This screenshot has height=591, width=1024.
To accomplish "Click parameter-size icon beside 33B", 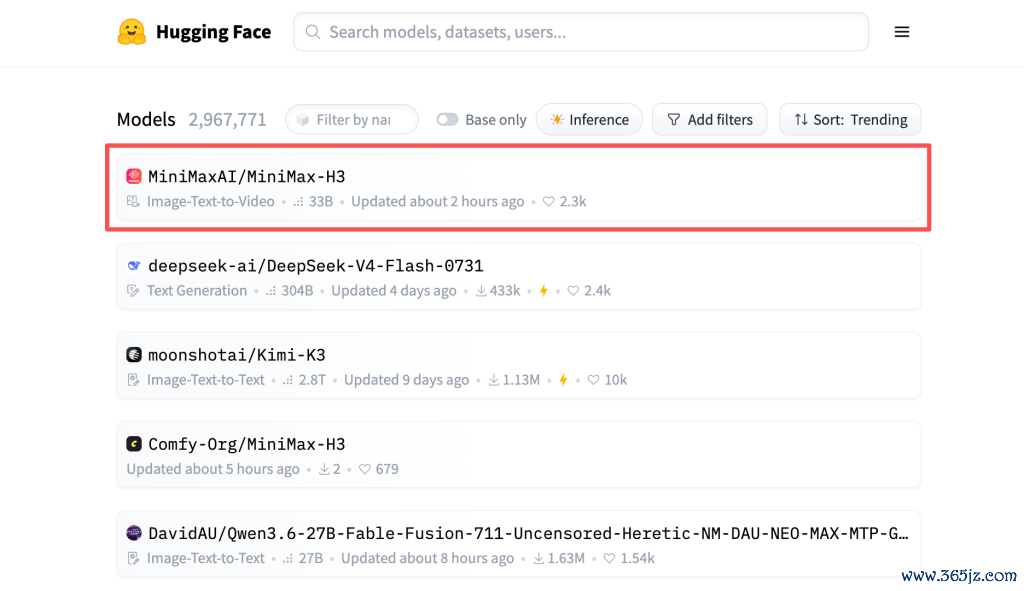I will click(x=298, y=202).
